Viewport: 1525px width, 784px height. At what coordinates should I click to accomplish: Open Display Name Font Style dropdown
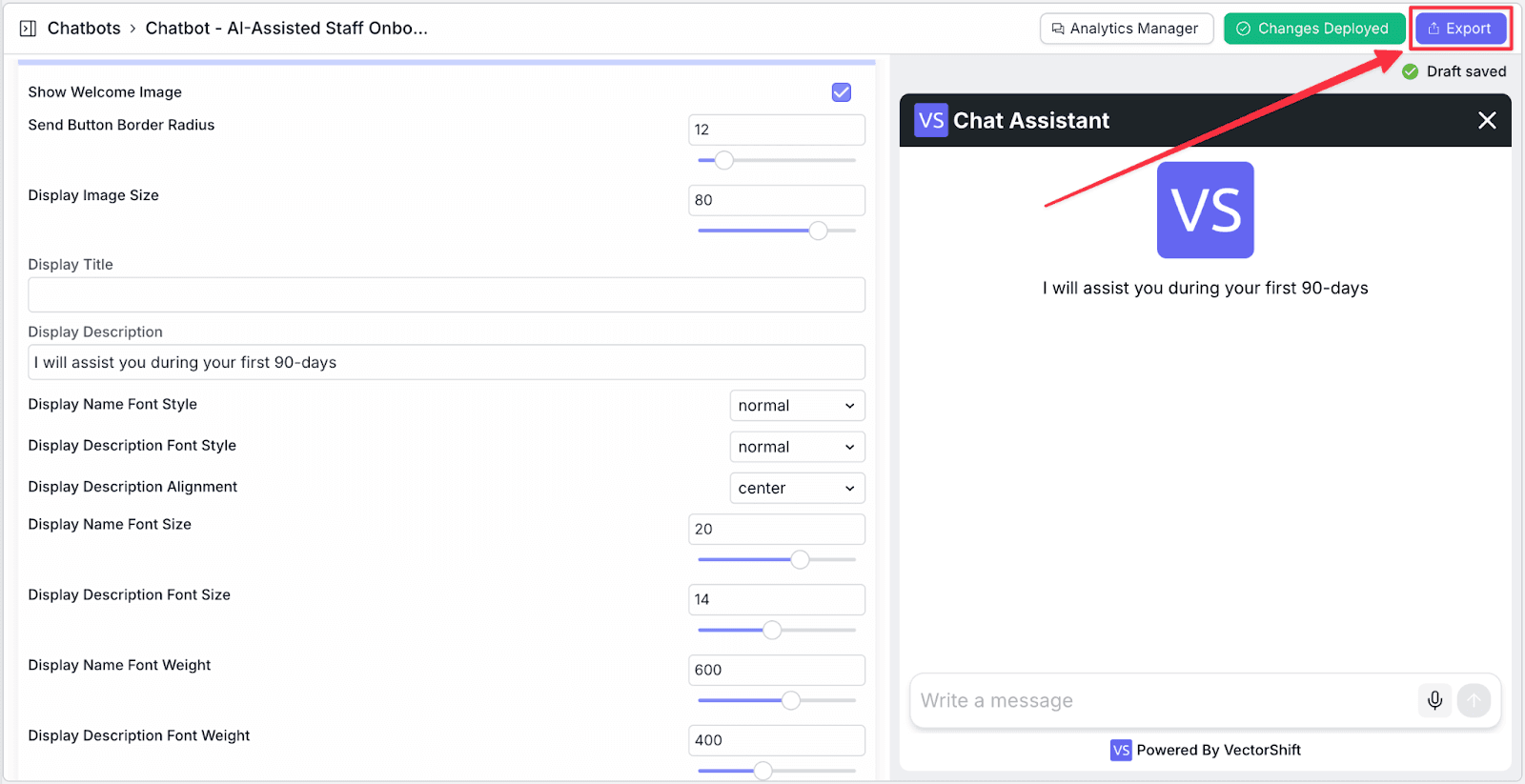[797, 406]
